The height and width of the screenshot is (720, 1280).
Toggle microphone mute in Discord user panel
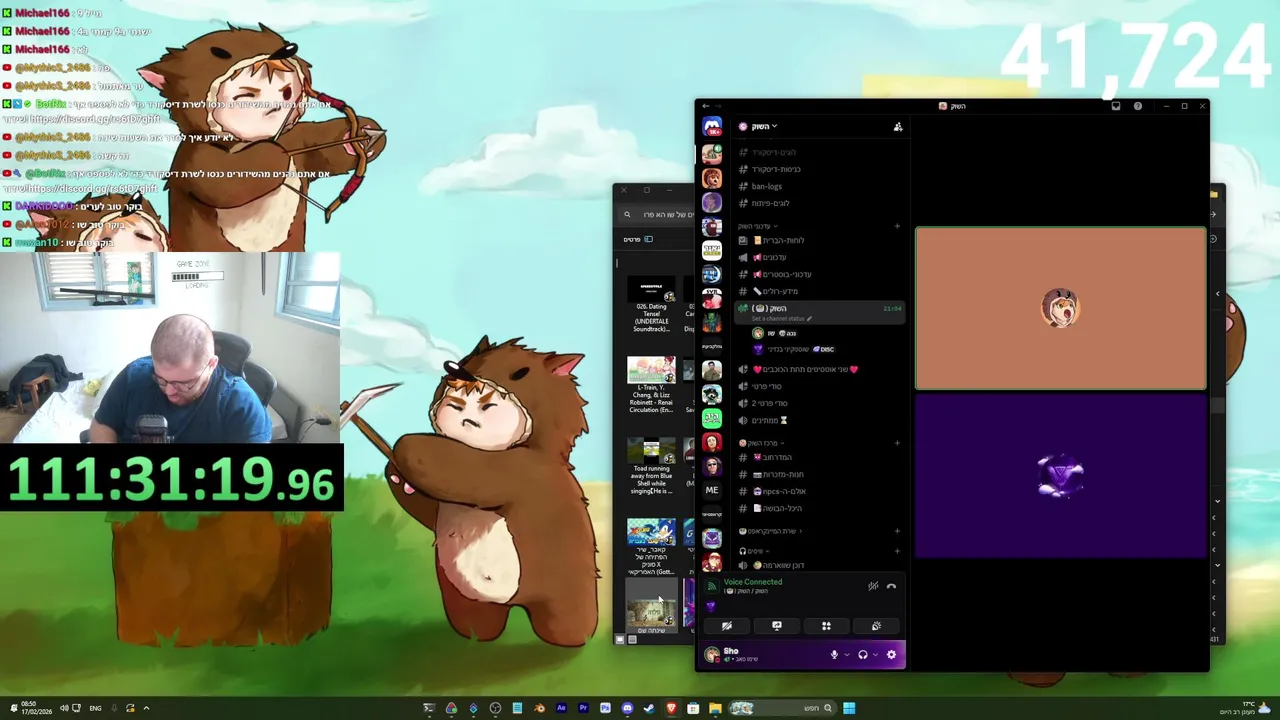tap(834, 655)
